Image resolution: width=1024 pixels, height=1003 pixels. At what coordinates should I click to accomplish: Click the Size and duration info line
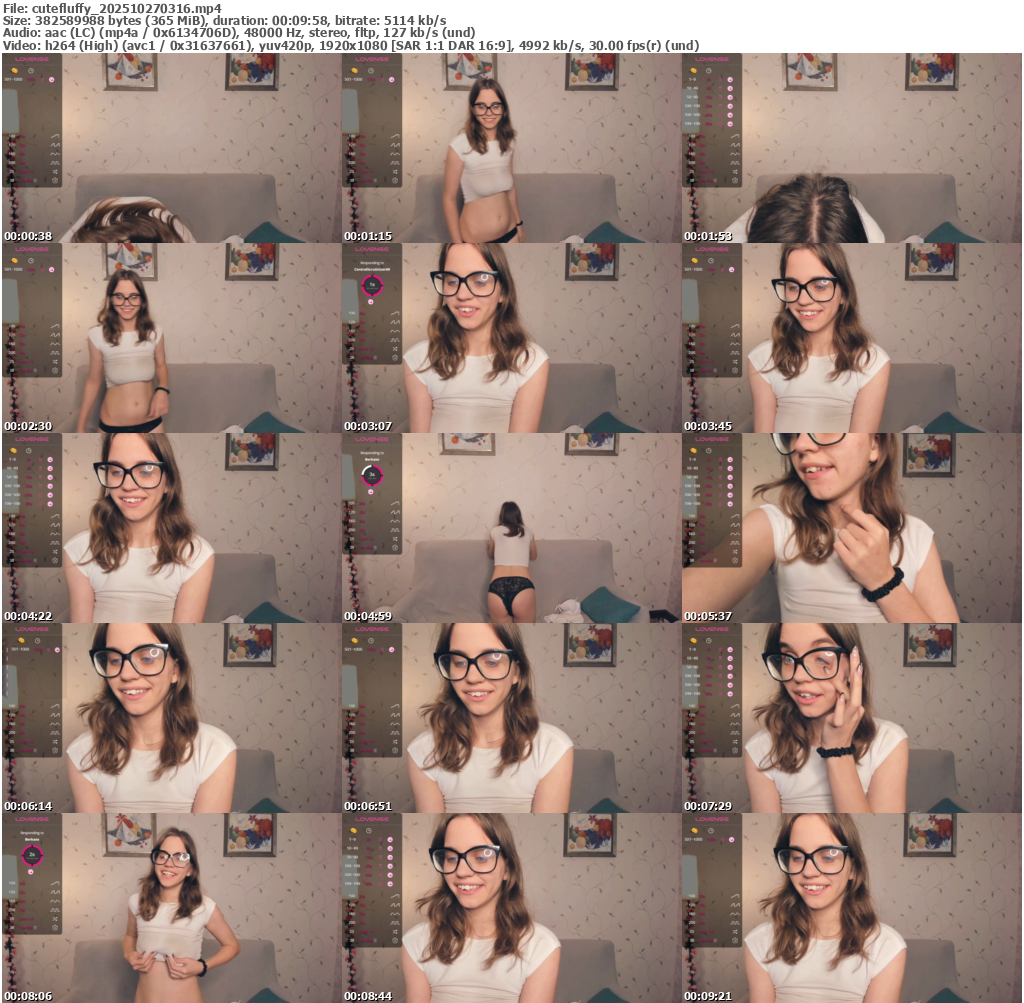225,21
